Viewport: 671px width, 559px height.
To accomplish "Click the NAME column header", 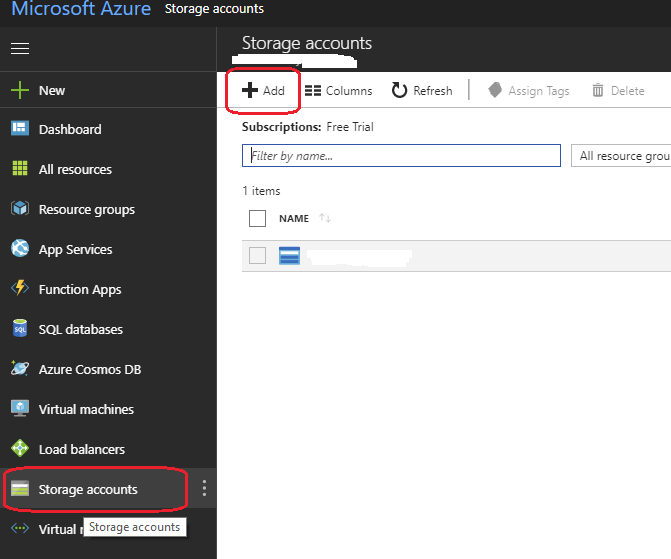I will click(x=294, y=218).
